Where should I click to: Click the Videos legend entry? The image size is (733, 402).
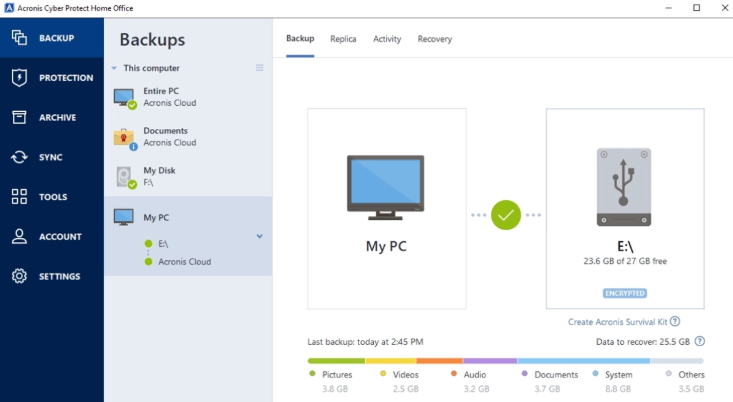click(400, 381)
